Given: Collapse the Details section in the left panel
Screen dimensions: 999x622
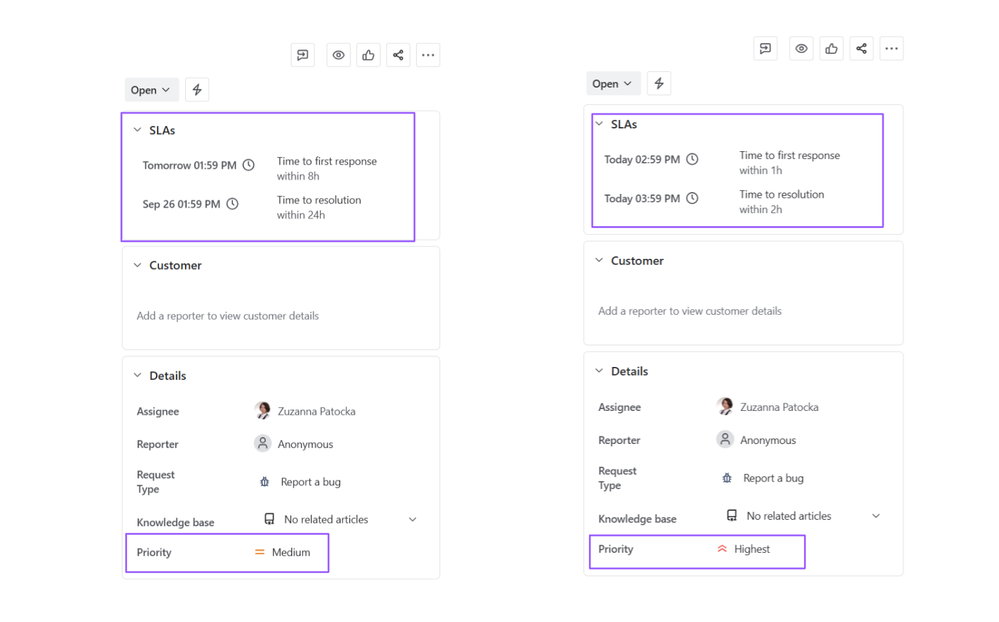Looking at the screenshot, I should [x=137, y=375].
